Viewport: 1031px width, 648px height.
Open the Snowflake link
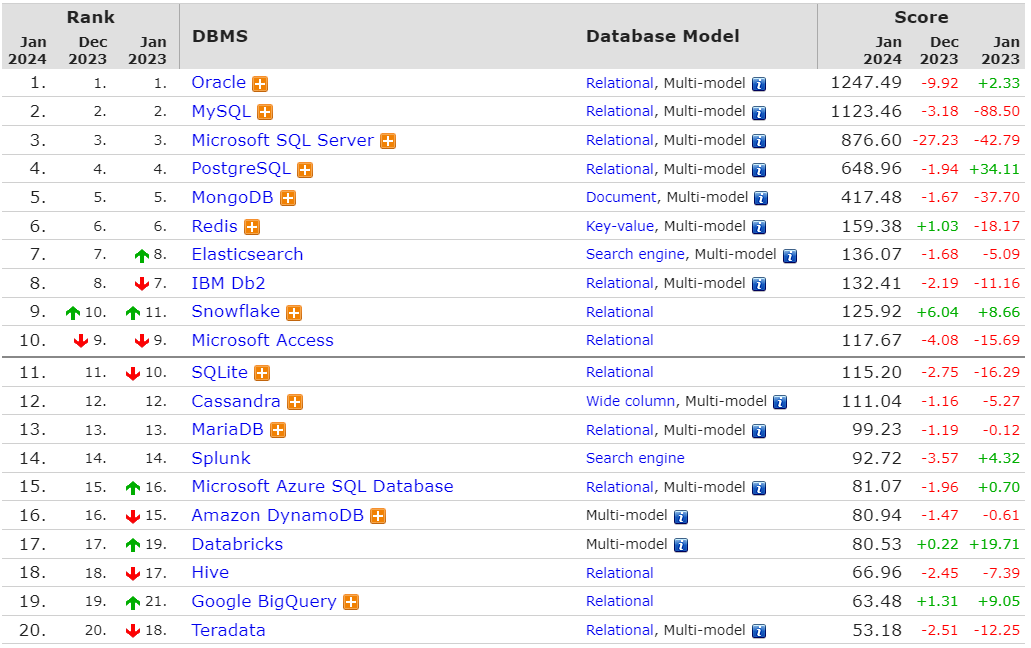(235, 312)
